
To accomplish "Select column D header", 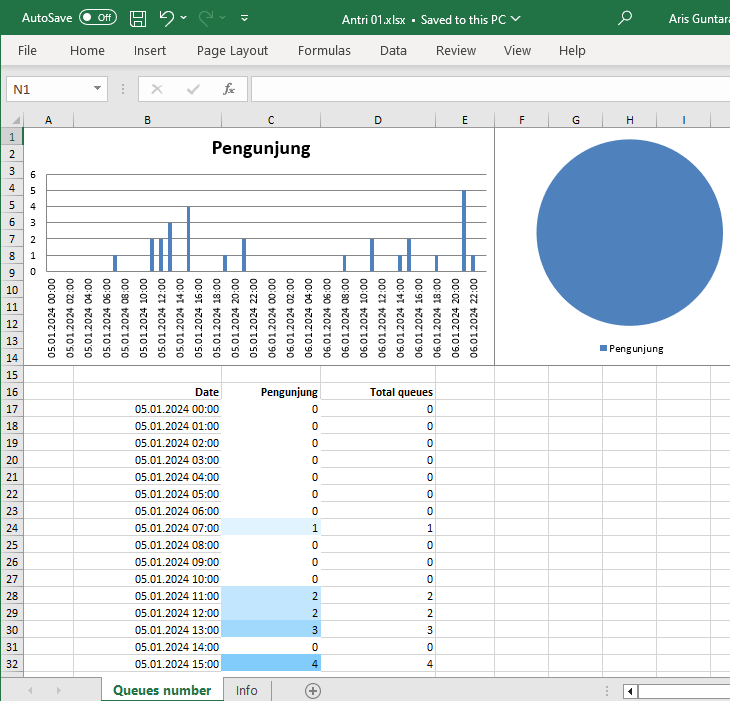I will pyautogui.click(x=378, y=120).
